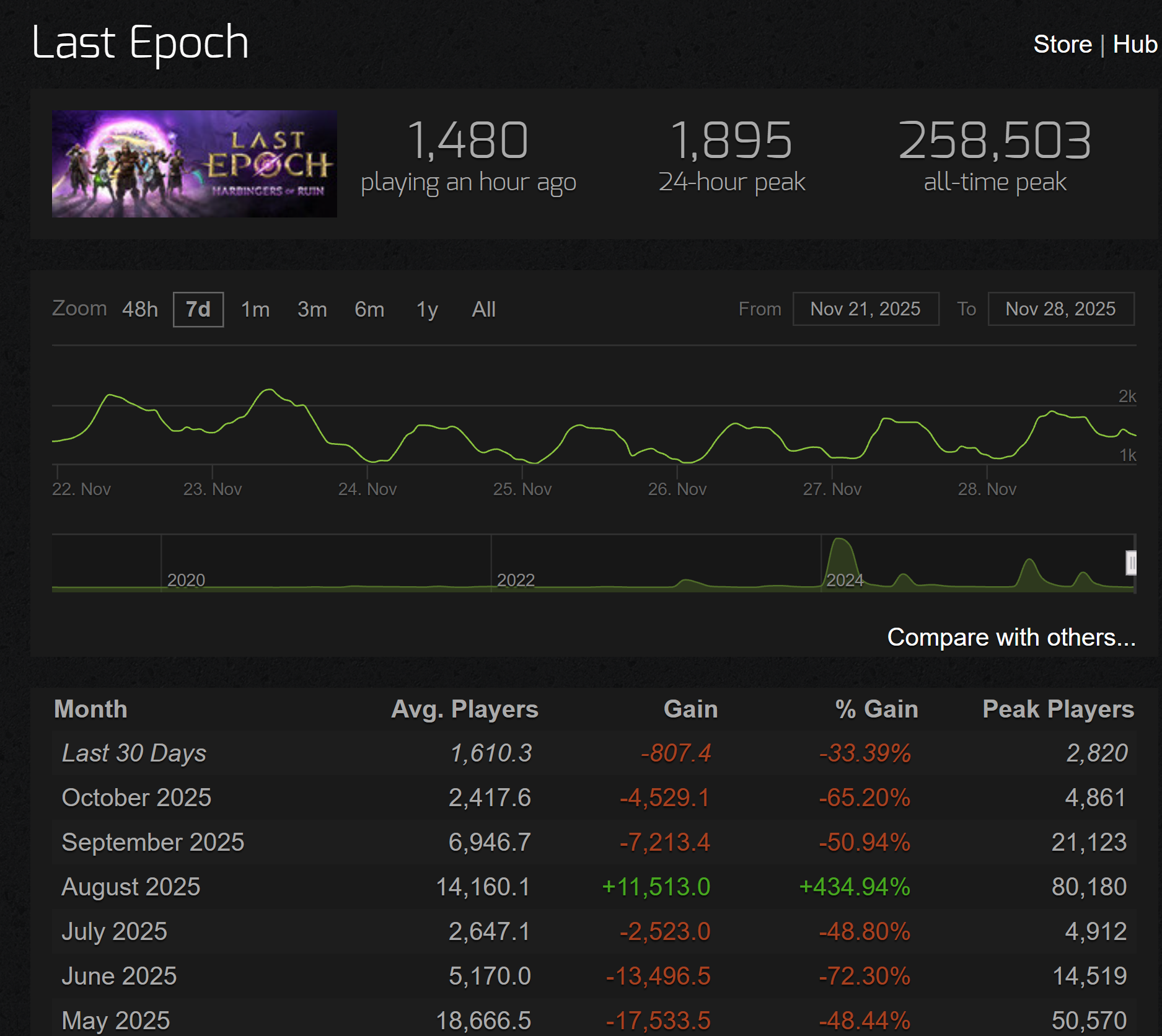Click the 2022 marker in the navigator chart
The height and width of the screenshot is (1036, 1162).
[x=516, y=580]
